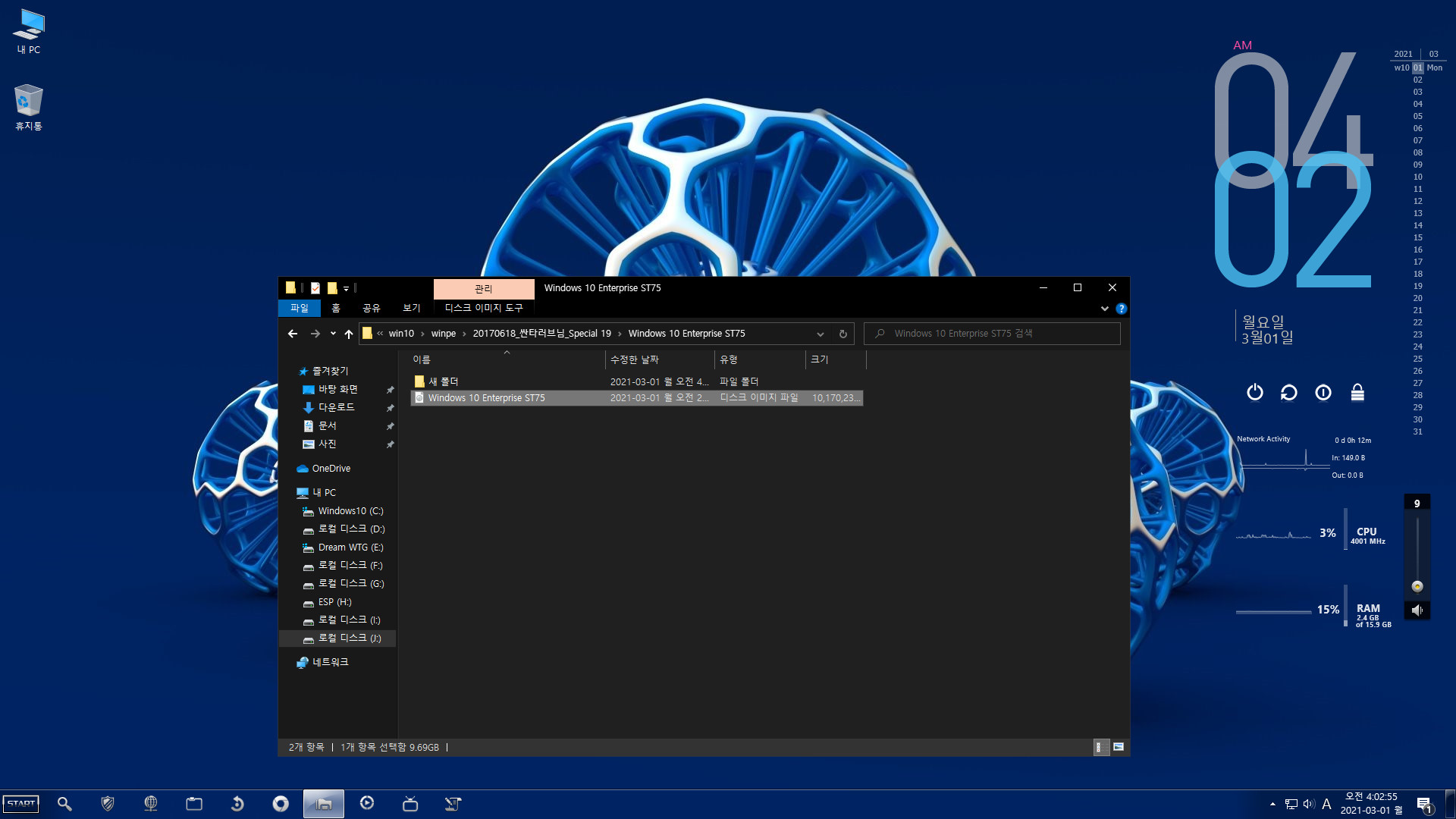Open 사진 in quick access

click(x=327, y=444)
